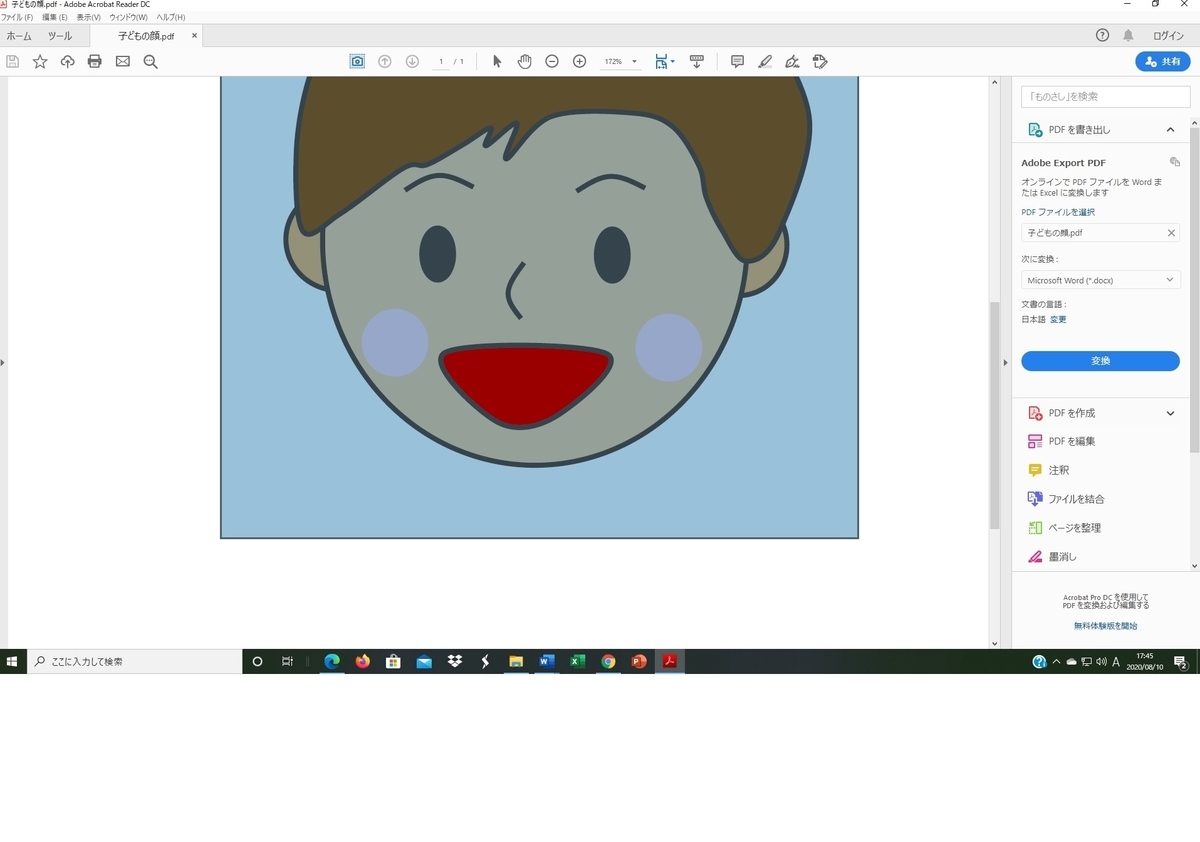Screen dimensions: 1200x842
Task: Click the Windows Start button
Action: coord(13,661)
